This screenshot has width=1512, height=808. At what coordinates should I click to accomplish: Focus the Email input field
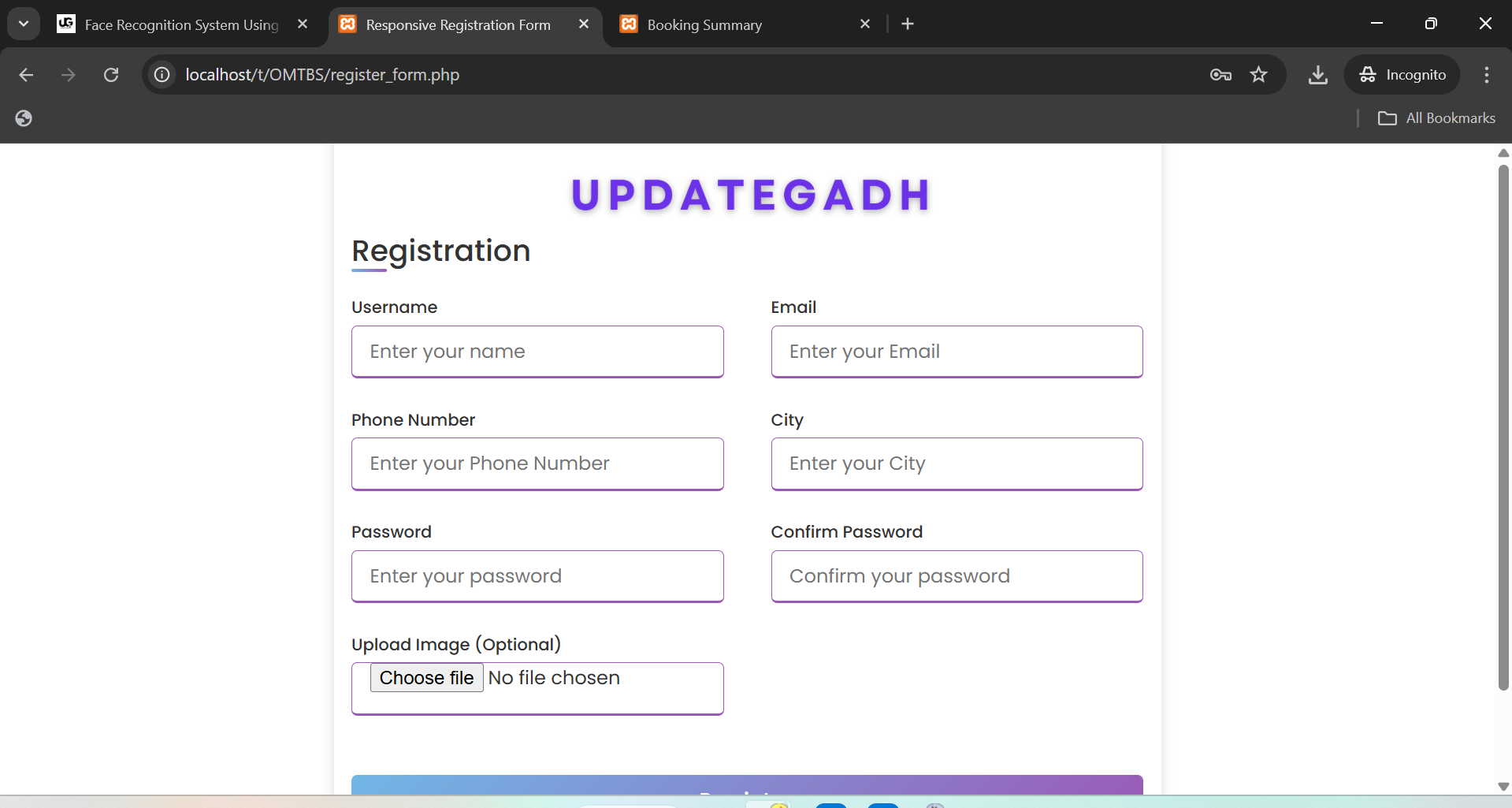[957, 352]
